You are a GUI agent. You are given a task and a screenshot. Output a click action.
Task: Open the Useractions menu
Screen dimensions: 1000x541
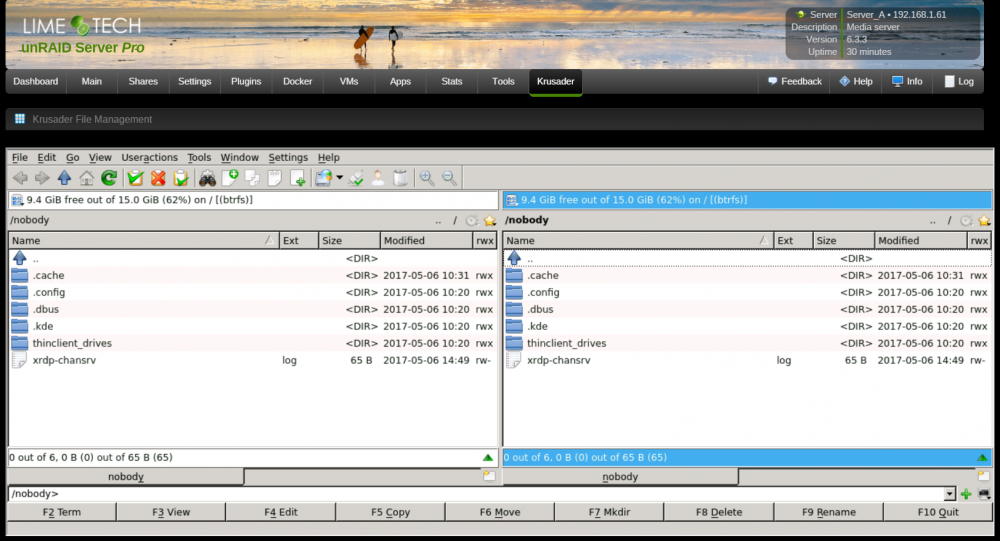click(x=149, y=158)
